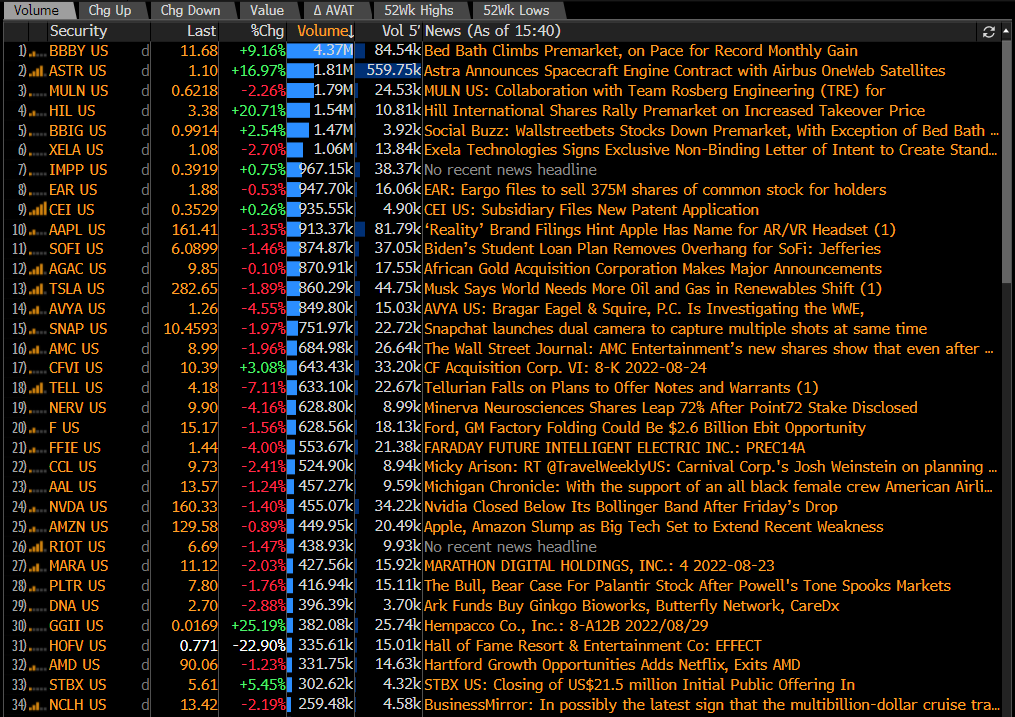Select the GGII US ticker
This screenshot has height=717, width=1015.
click(76, 626)
